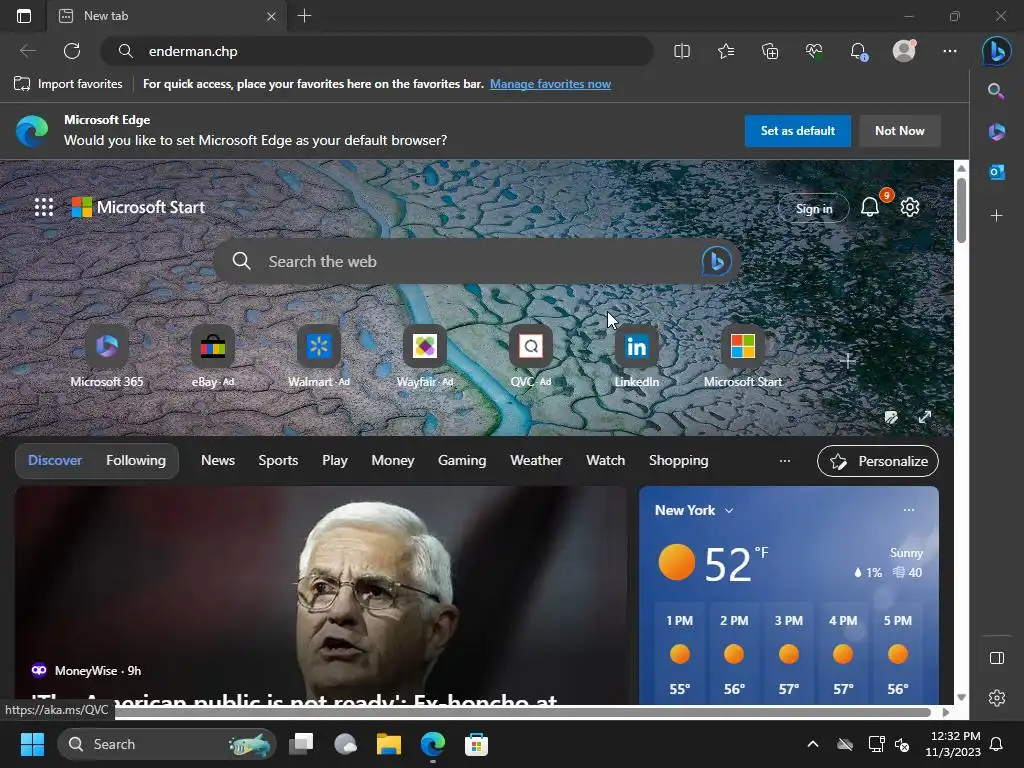Show more feed categories ellipsis

point(785,461)
